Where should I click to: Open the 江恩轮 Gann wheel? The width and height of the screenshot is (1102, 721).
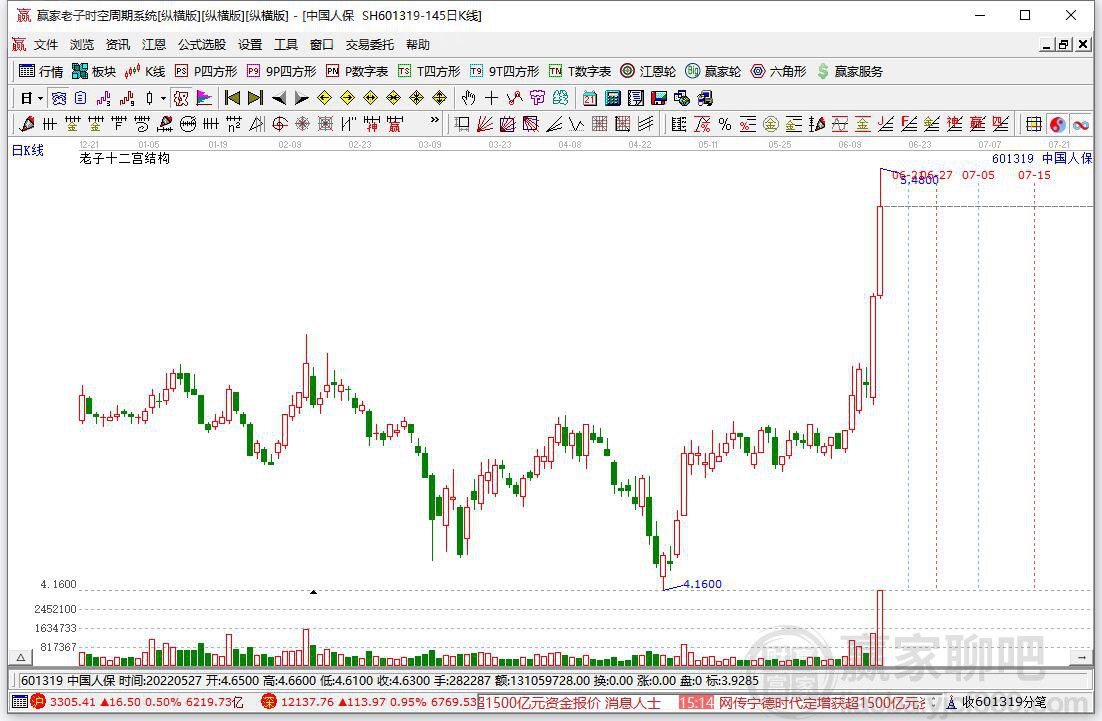648,71
